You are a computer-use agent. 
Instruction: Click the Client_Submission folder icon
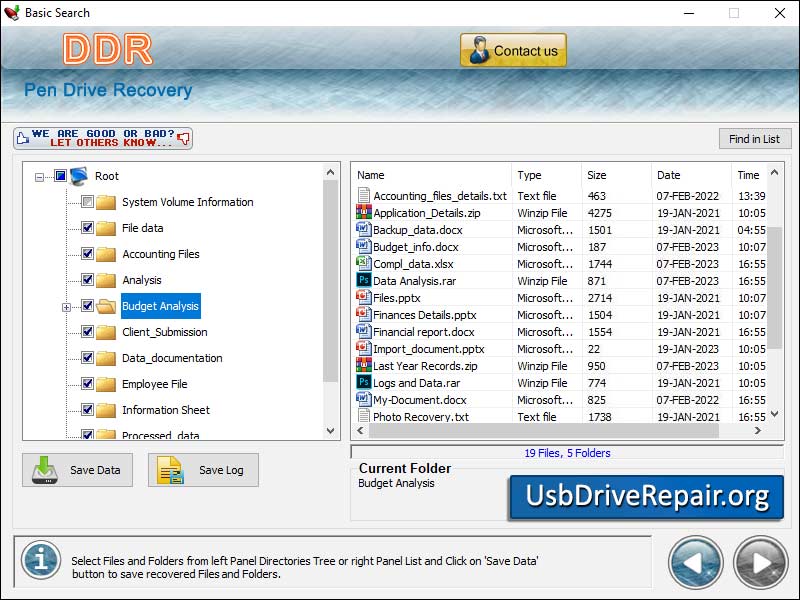[x=106, y=333]
